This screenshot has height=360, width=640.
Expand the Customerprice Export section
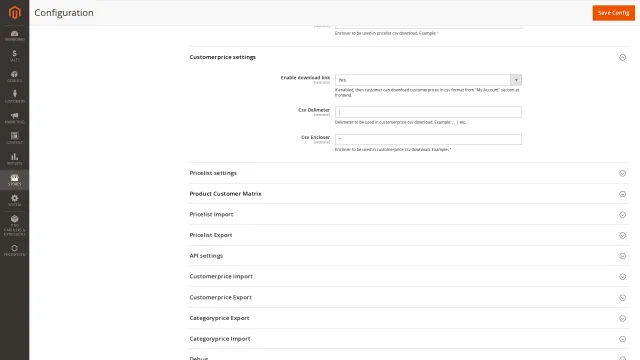(x=622, y=298)
